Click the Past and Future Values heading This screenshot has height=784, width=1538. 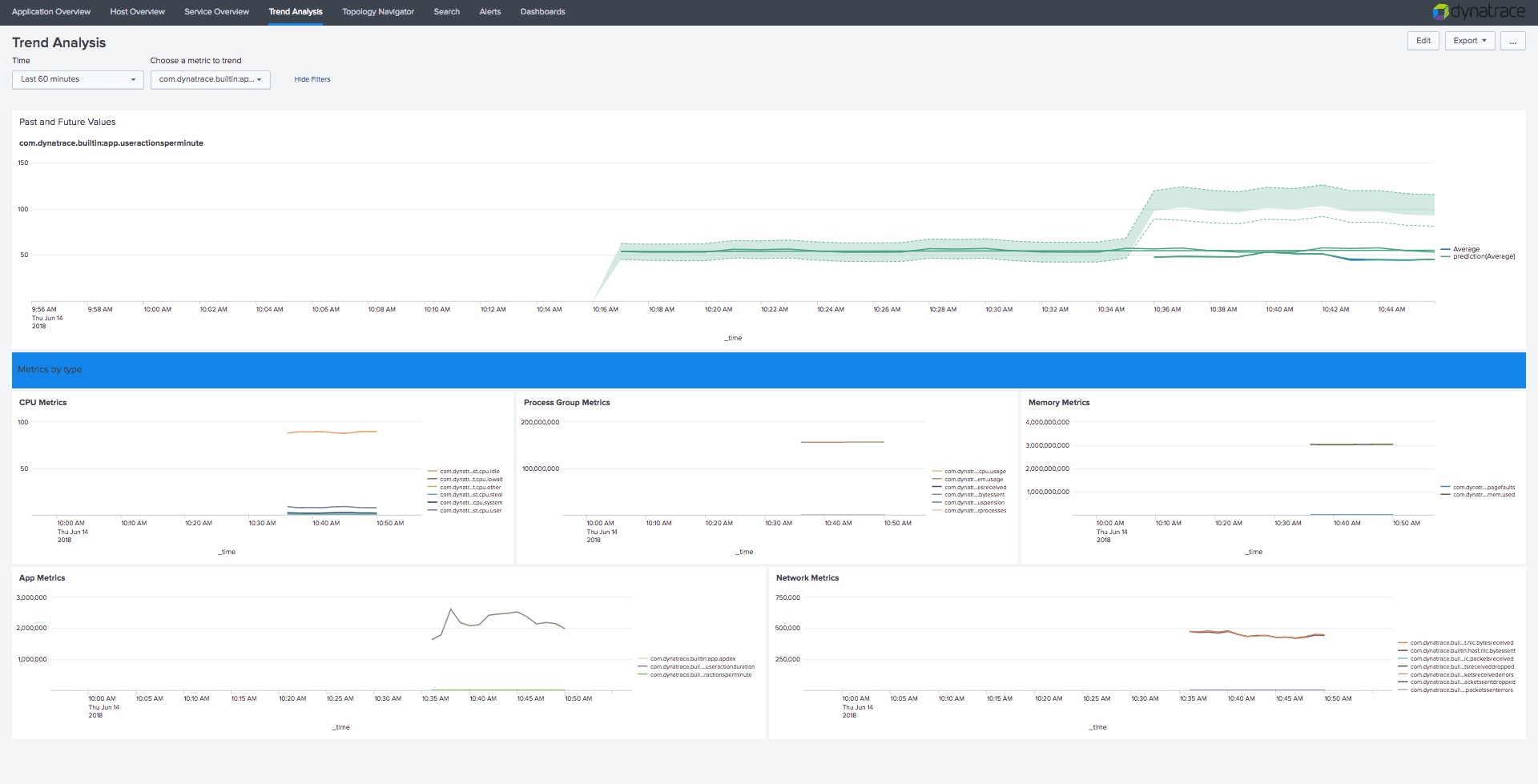[67, 123]
